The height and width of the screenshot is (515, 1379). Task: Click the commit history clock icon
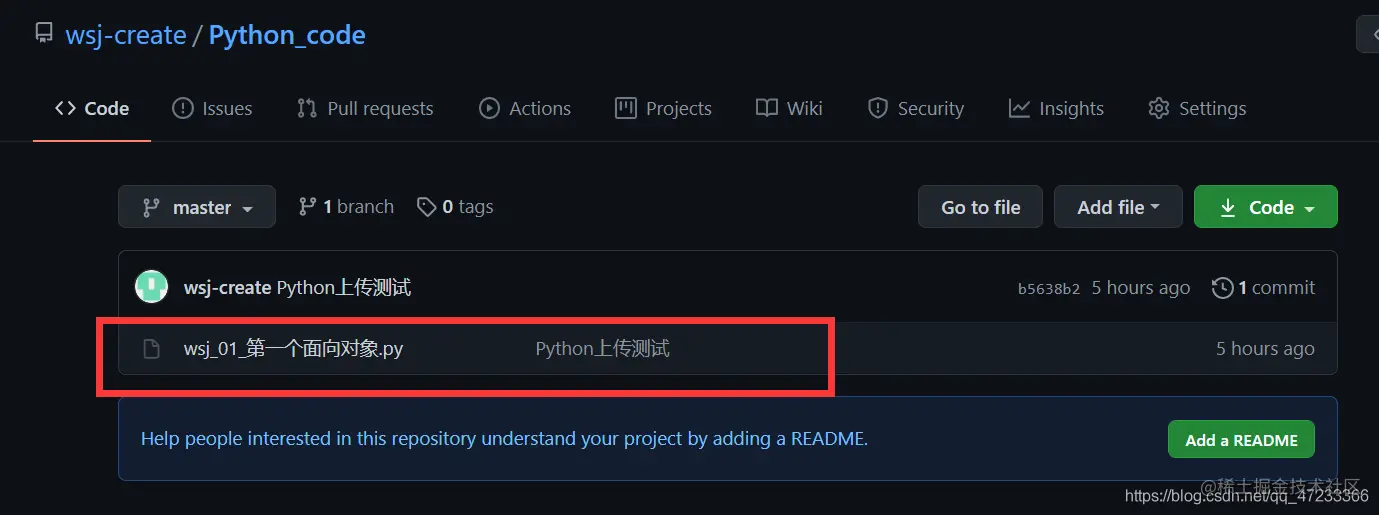coord(1222,288)
